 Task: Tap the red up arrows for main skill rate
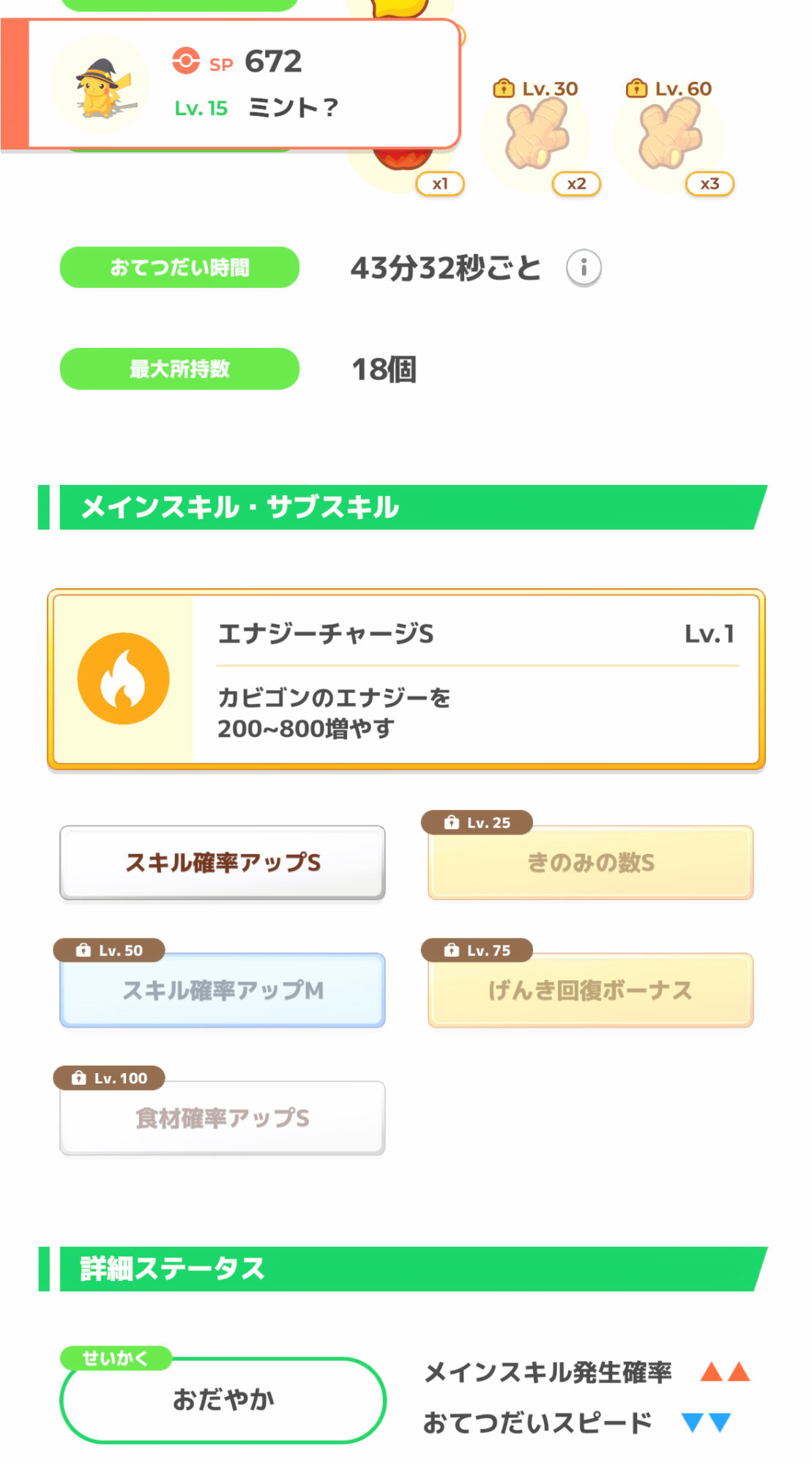tap(725, 1372)
